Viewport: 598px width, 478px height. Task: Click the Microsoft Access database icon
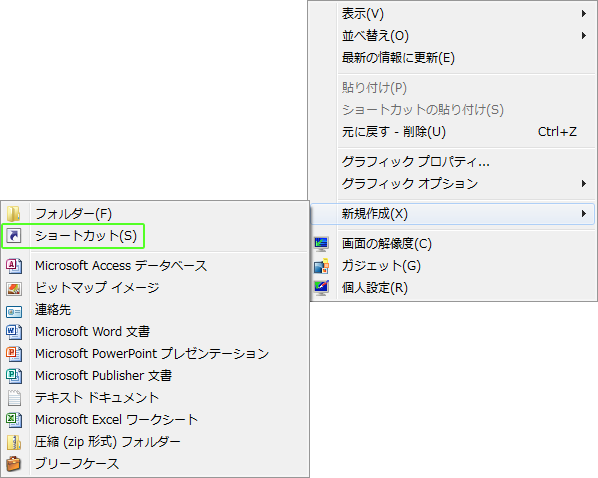click(14, 266)
